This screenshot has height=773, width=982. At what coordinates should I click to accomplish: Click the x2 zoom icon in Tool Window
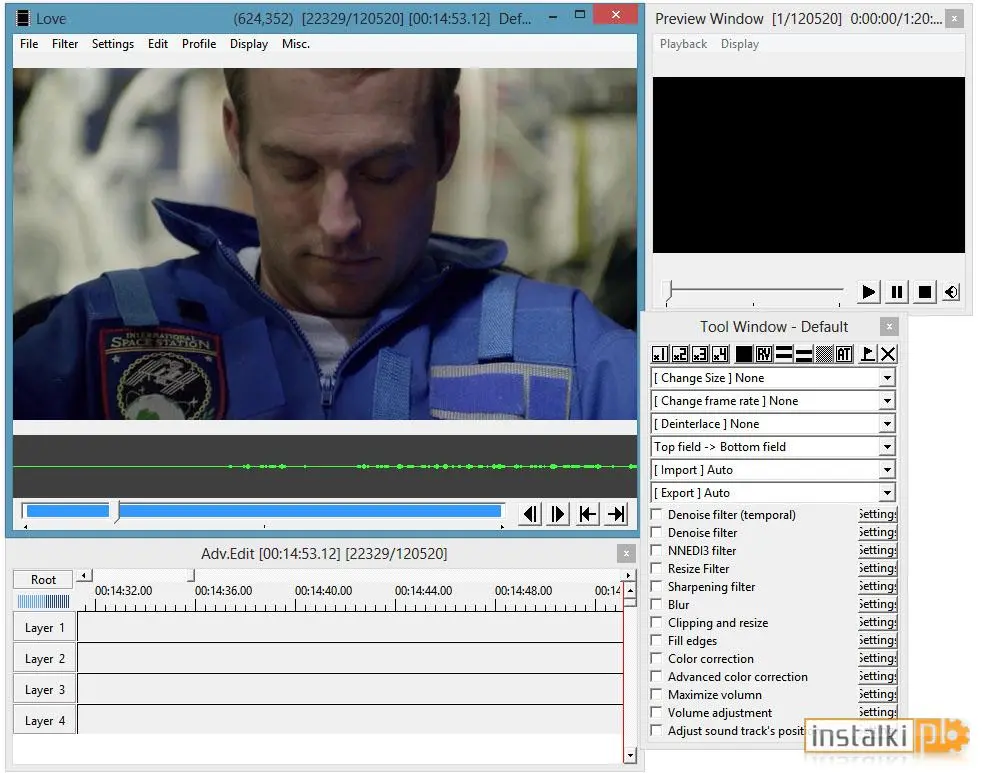[680, 355]
